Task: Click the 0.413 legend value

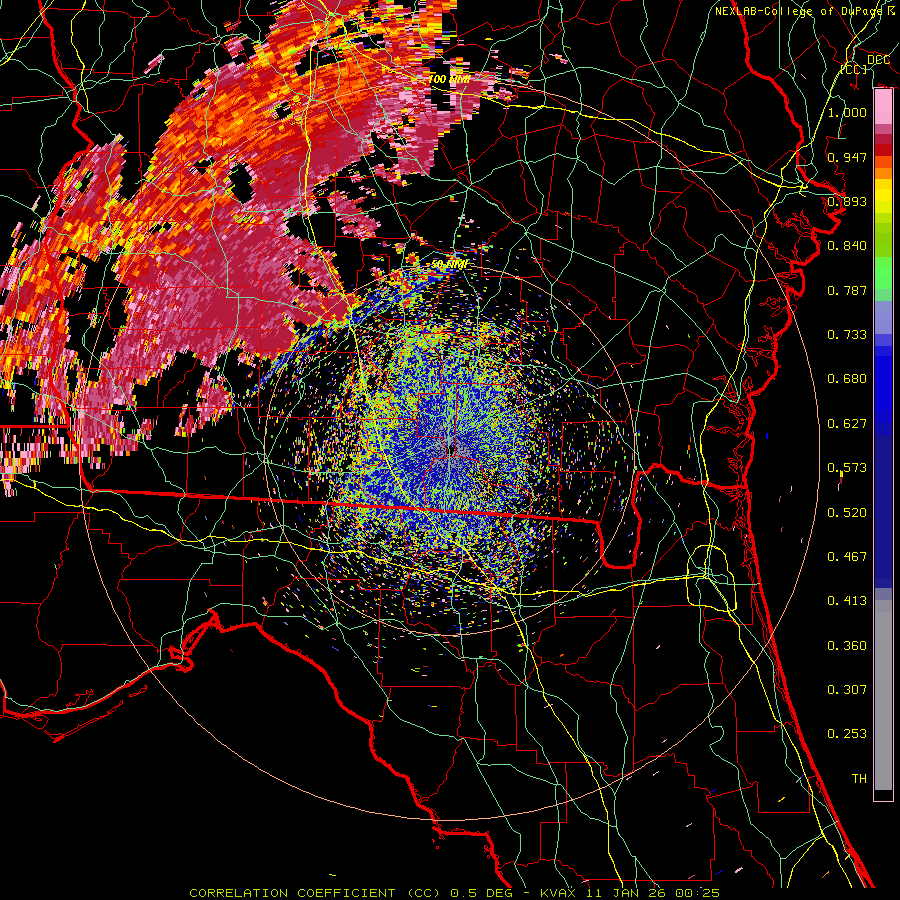Action: [x=847, y=600]
